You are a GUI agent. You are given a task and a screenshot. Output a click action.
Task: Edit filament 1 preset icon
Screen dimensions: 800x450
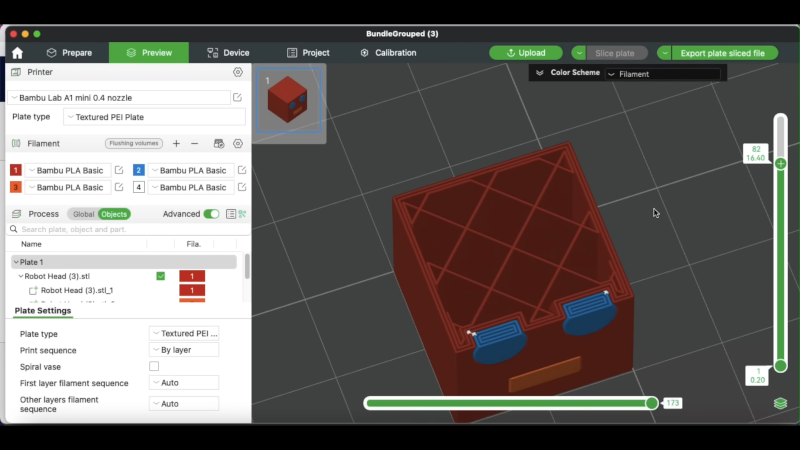[x=119, y=171]
